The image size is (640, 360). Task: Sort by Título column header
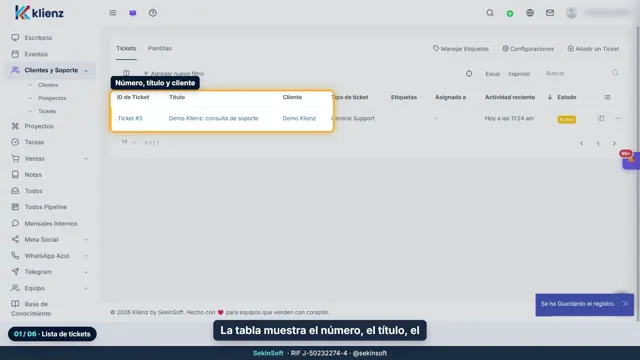(x=177, y=97)
